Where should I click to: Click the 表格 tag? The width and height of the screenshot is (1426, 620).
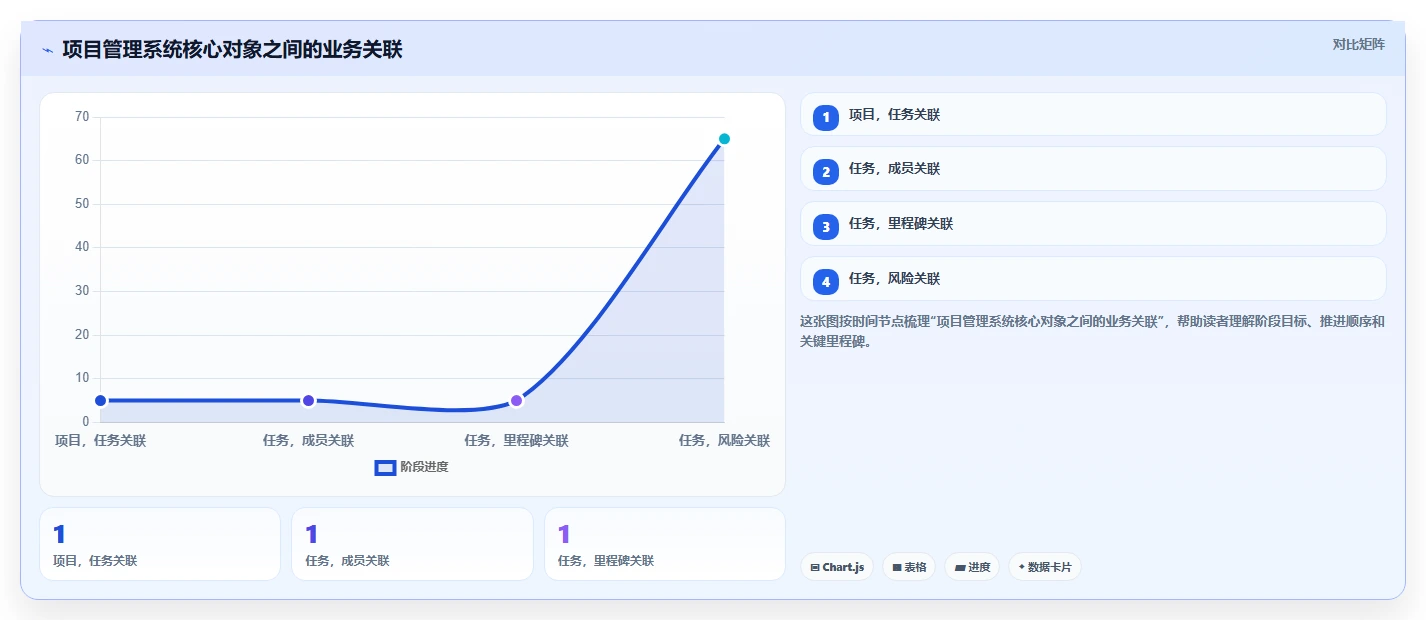click(x=909, y=567)
